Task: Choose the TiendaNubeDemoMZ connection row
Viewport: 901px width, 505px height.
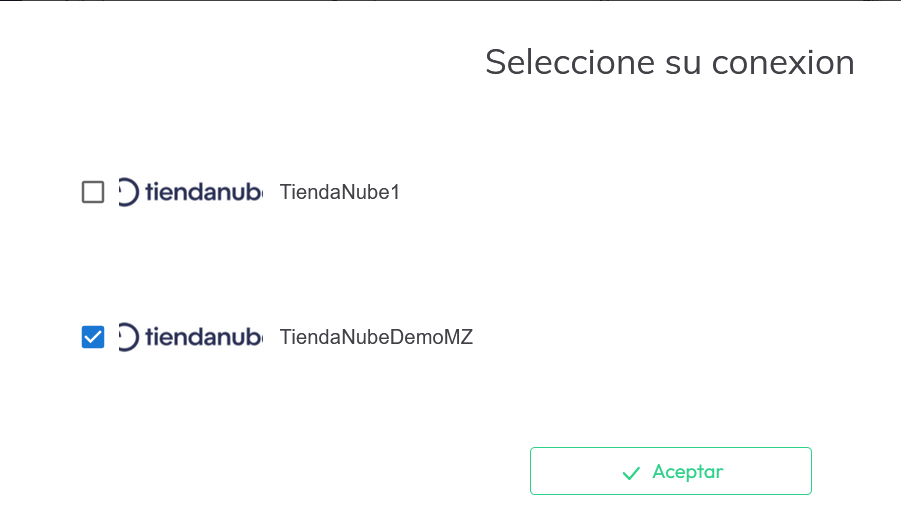Action: (x=376, y=338)
